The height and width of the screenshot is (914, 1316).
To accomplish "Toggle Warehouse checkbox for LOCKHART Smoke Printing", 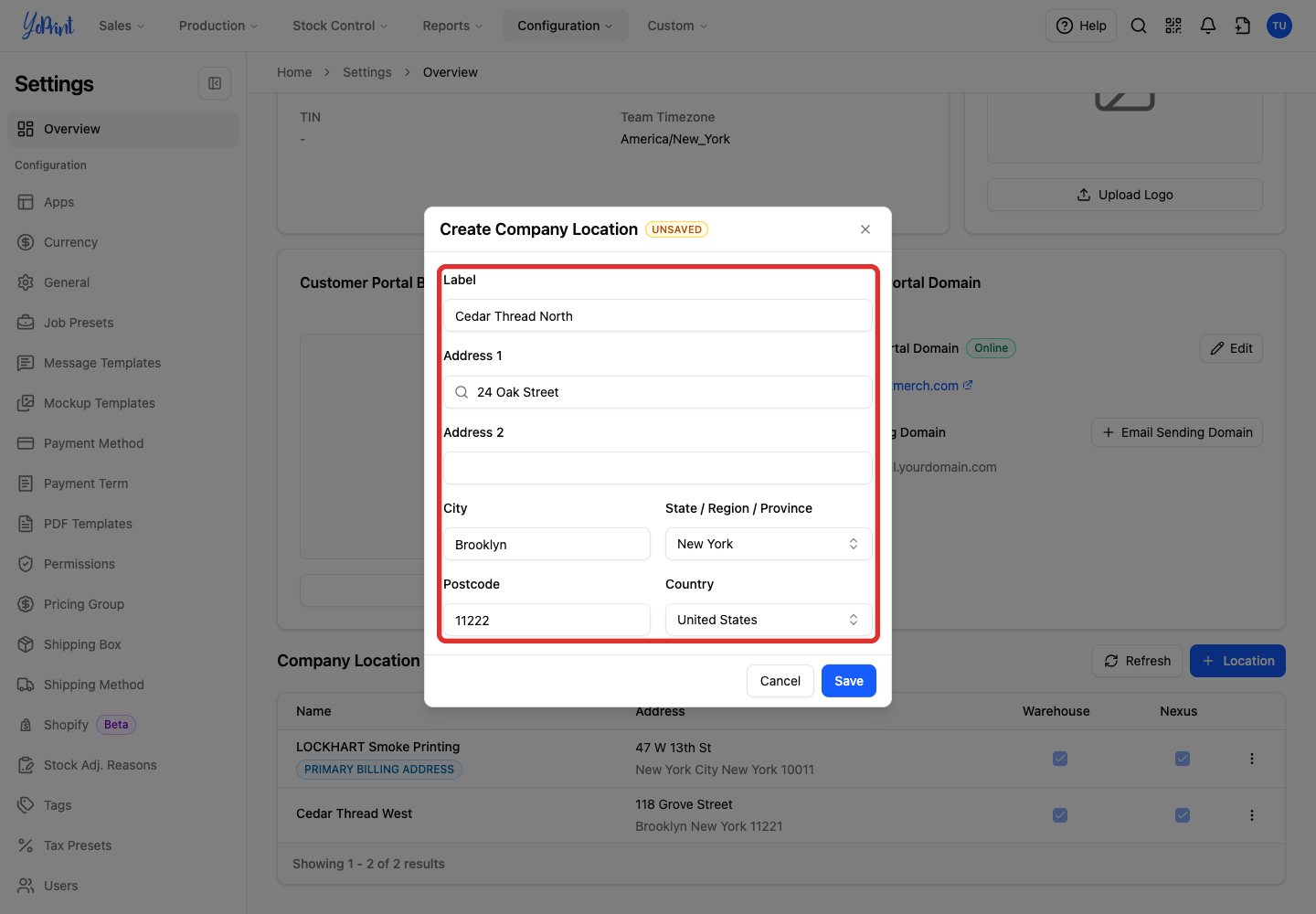I will (1060, 759).
